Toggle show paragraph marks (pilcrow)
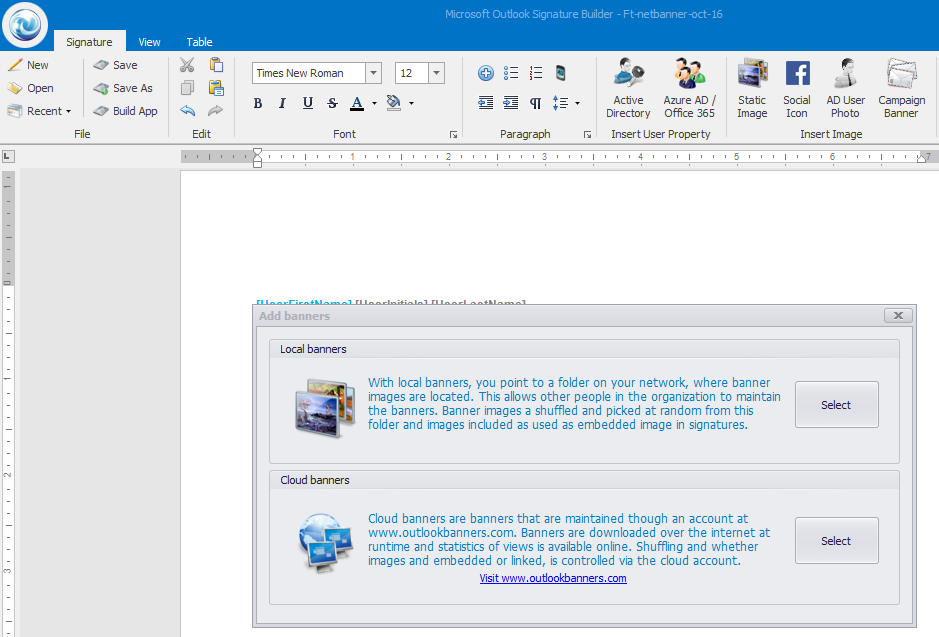Viewport: 939px width, 637px height. pos(535,103)
